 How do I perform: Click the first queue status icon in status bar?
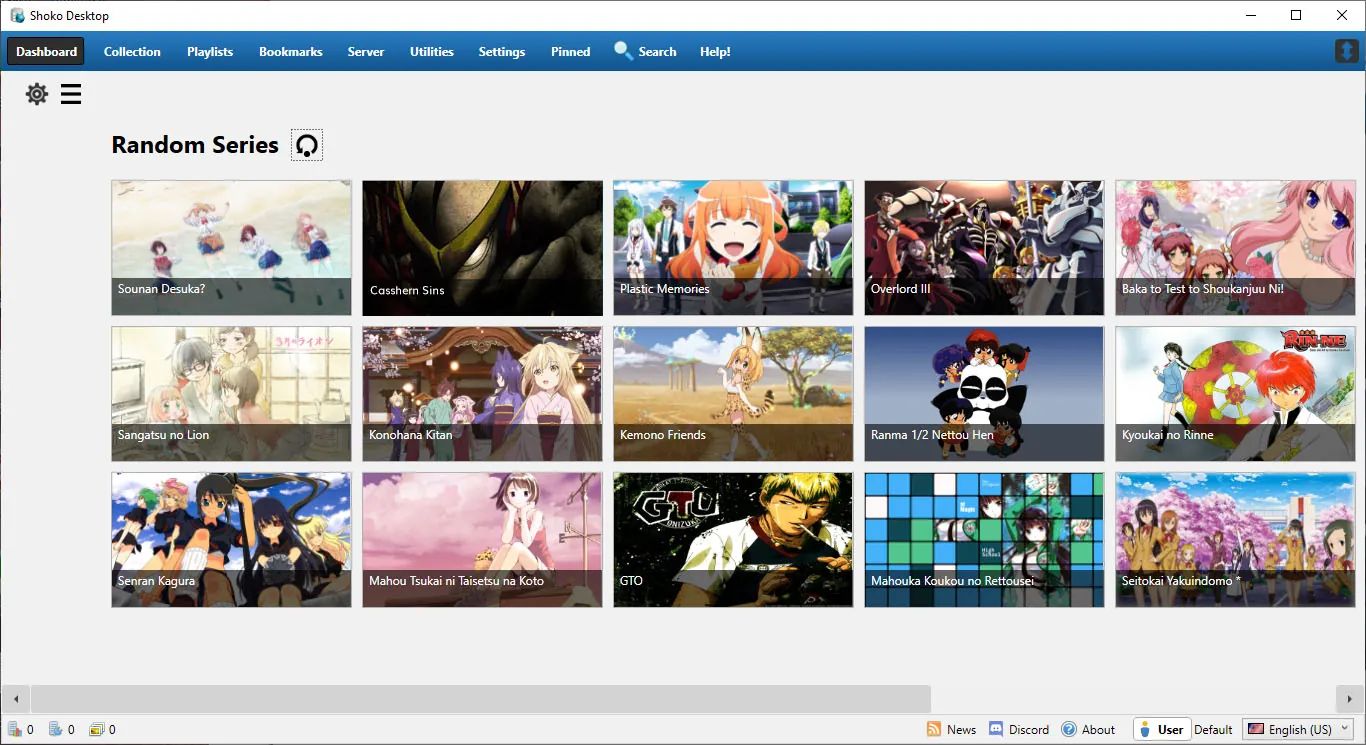click(15, 729)
